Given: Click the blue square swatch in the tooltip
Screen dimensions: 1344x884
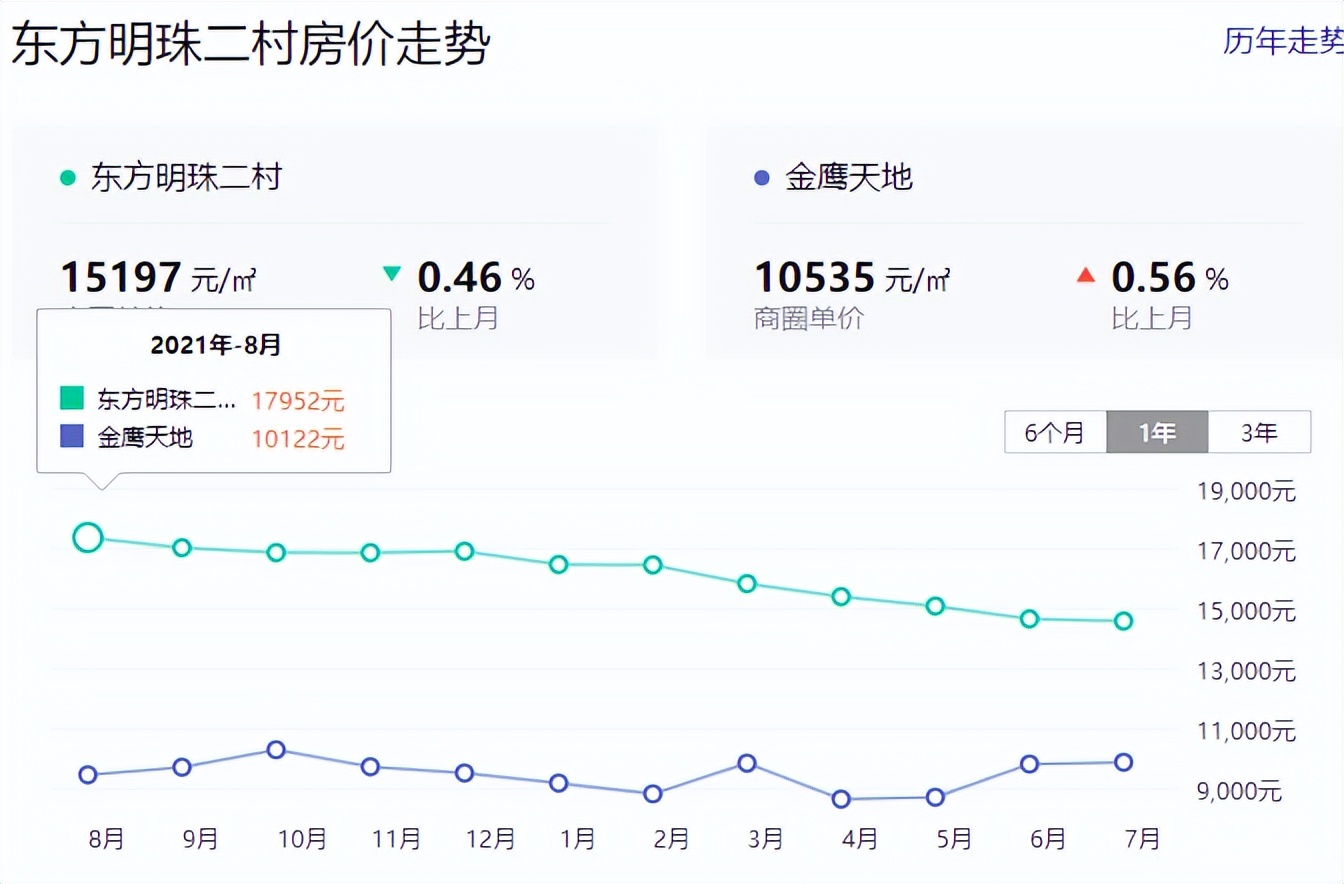Looking at the screenshot, I should point(71,435).
